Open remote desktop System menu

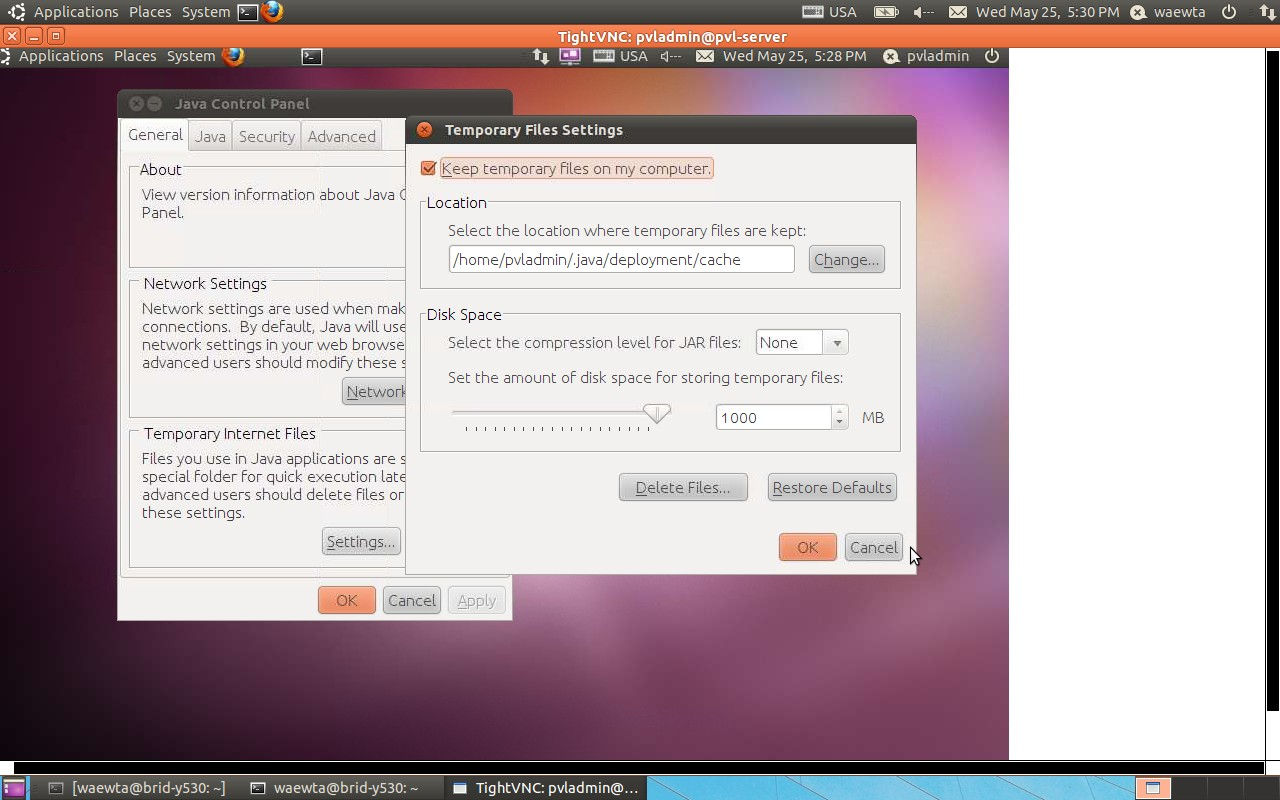click(x=191, y=56)
